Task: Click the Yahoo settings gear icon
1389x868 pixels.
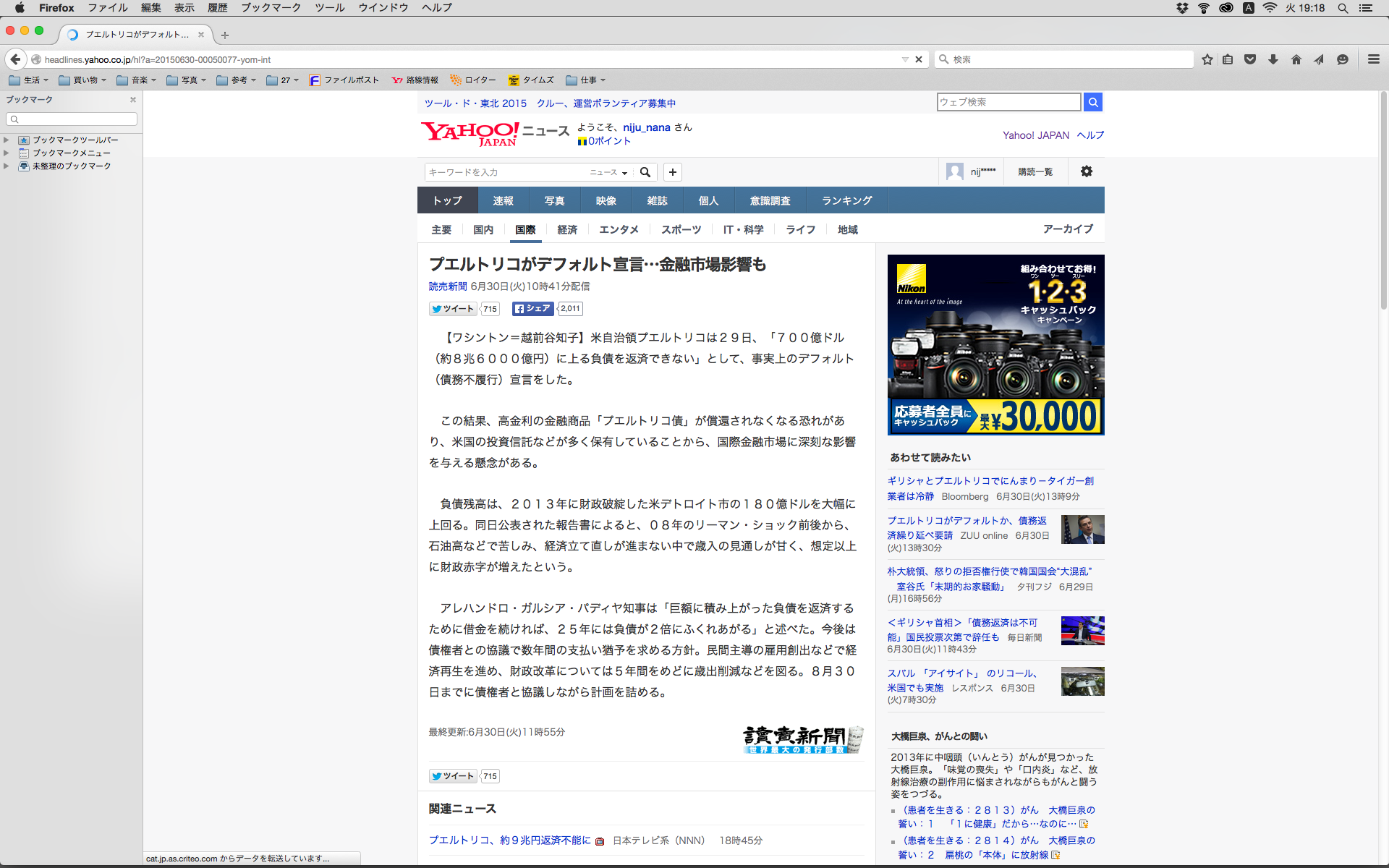Action: (x=1086, y=171)
